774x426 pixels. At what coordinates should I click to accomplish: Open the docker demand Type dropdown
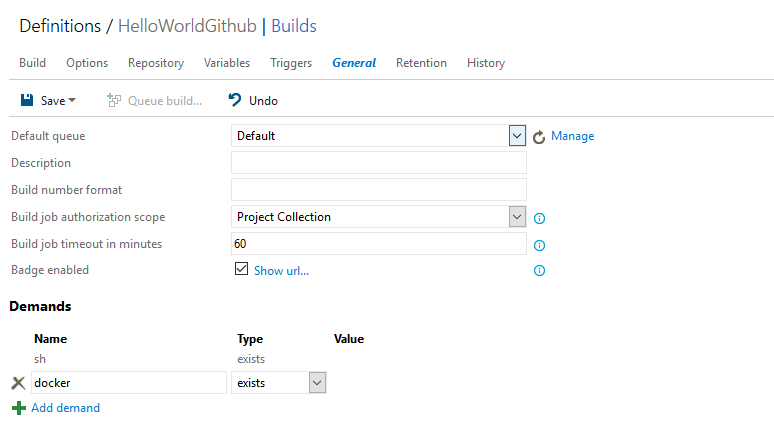(x=317, y=383)
